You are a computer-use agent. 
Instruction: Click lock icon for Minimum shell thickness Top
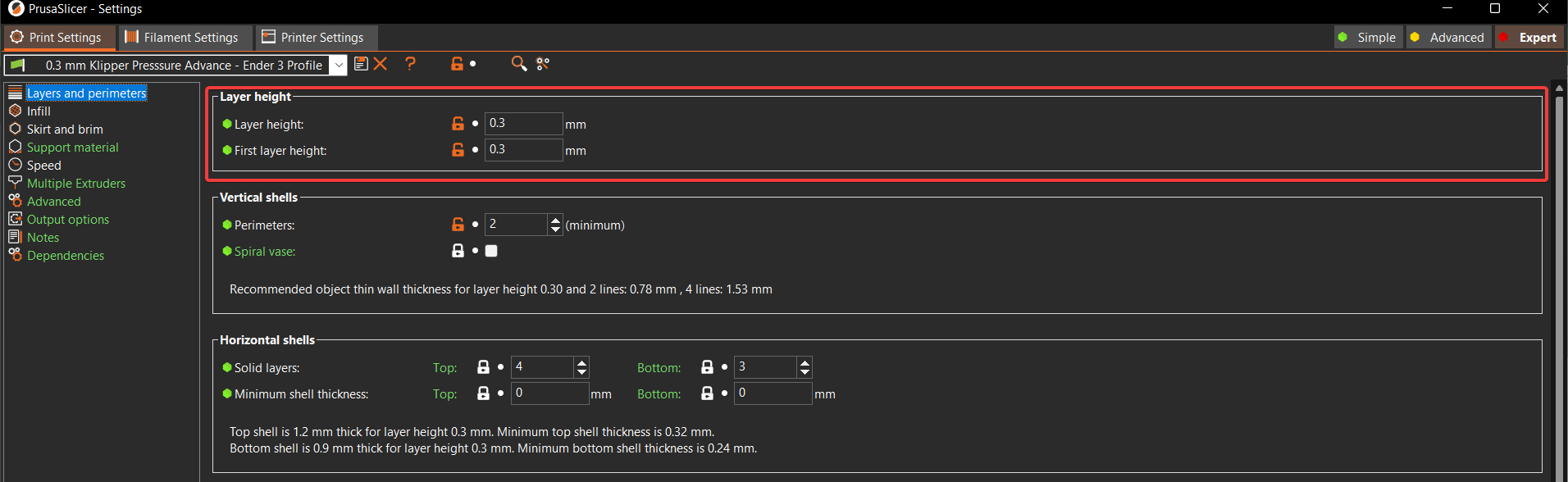coord(483,393)
